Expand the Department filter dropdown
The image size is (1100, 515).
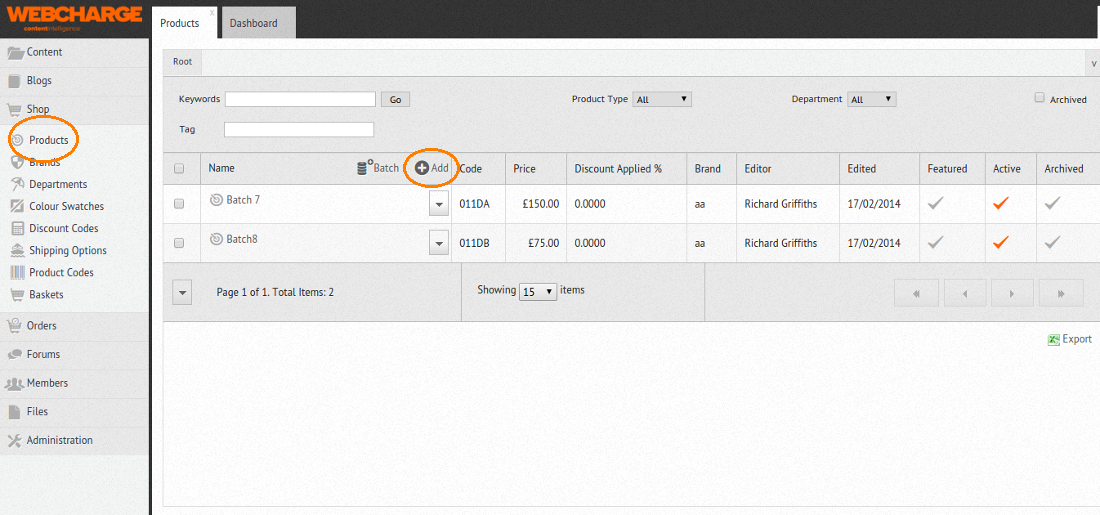click(871, 99)
